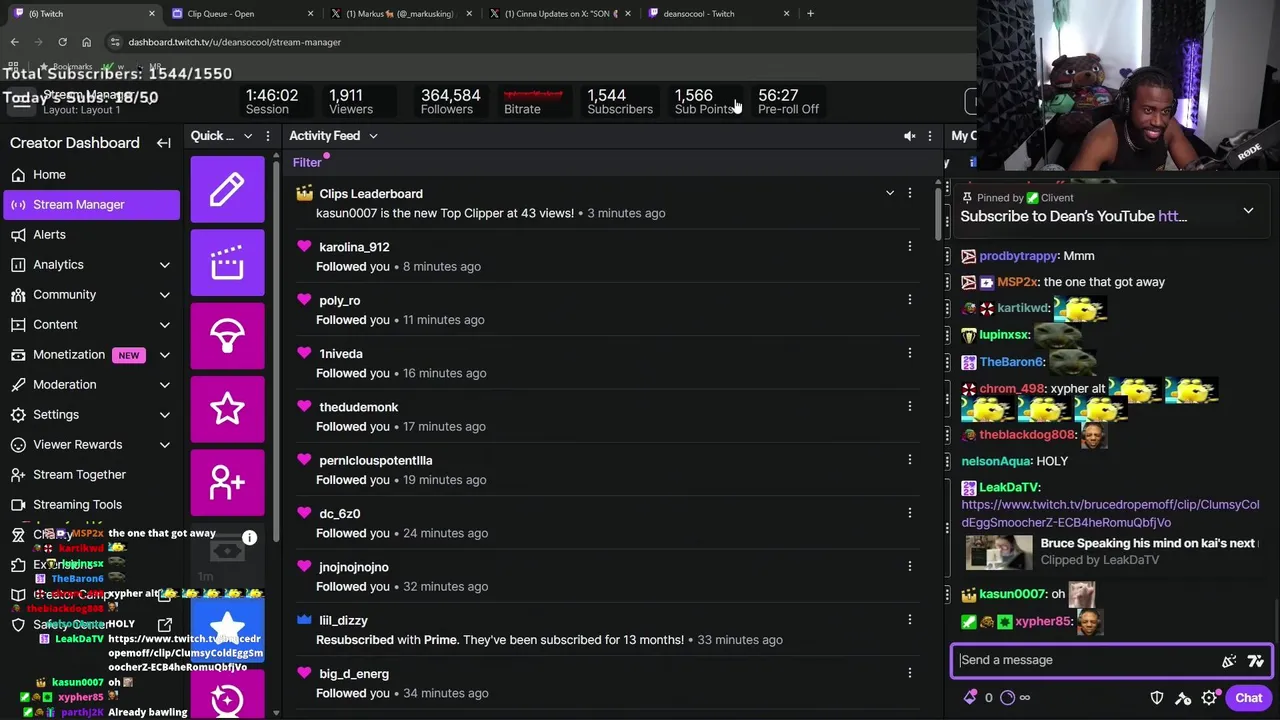
Task: Click username kasun0007 in chat
Action: [x=1012, y=594]
